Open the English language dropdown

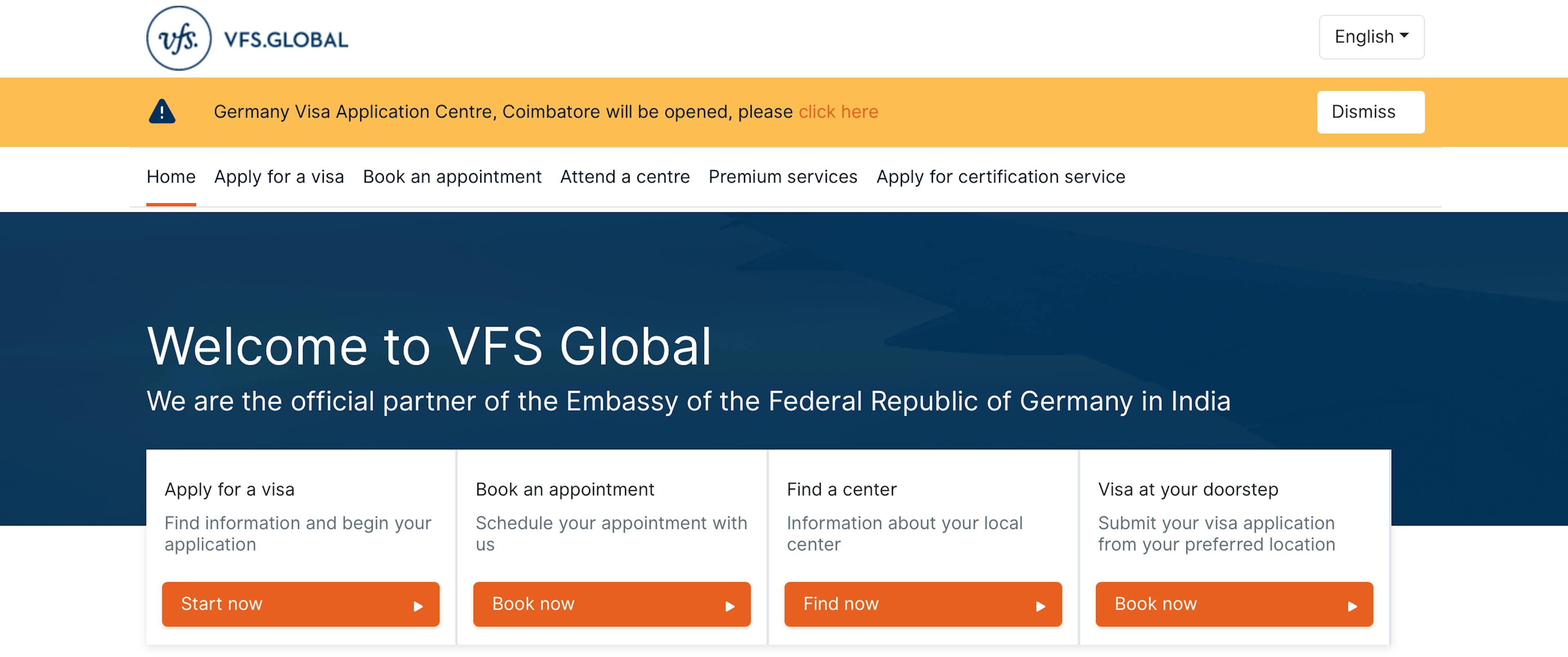pyautogui.click(x=1372, y=37)
